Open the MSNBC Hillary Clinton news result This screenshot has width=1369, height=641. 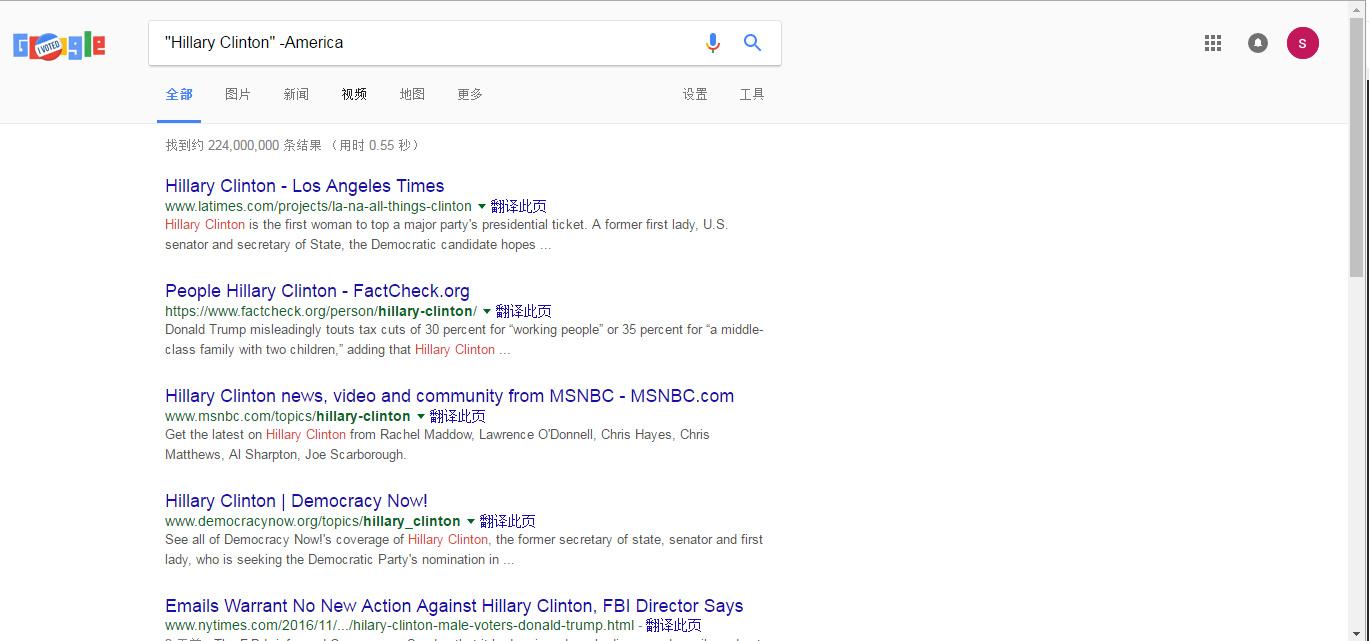pyautogui.click(x=449, y=396)
